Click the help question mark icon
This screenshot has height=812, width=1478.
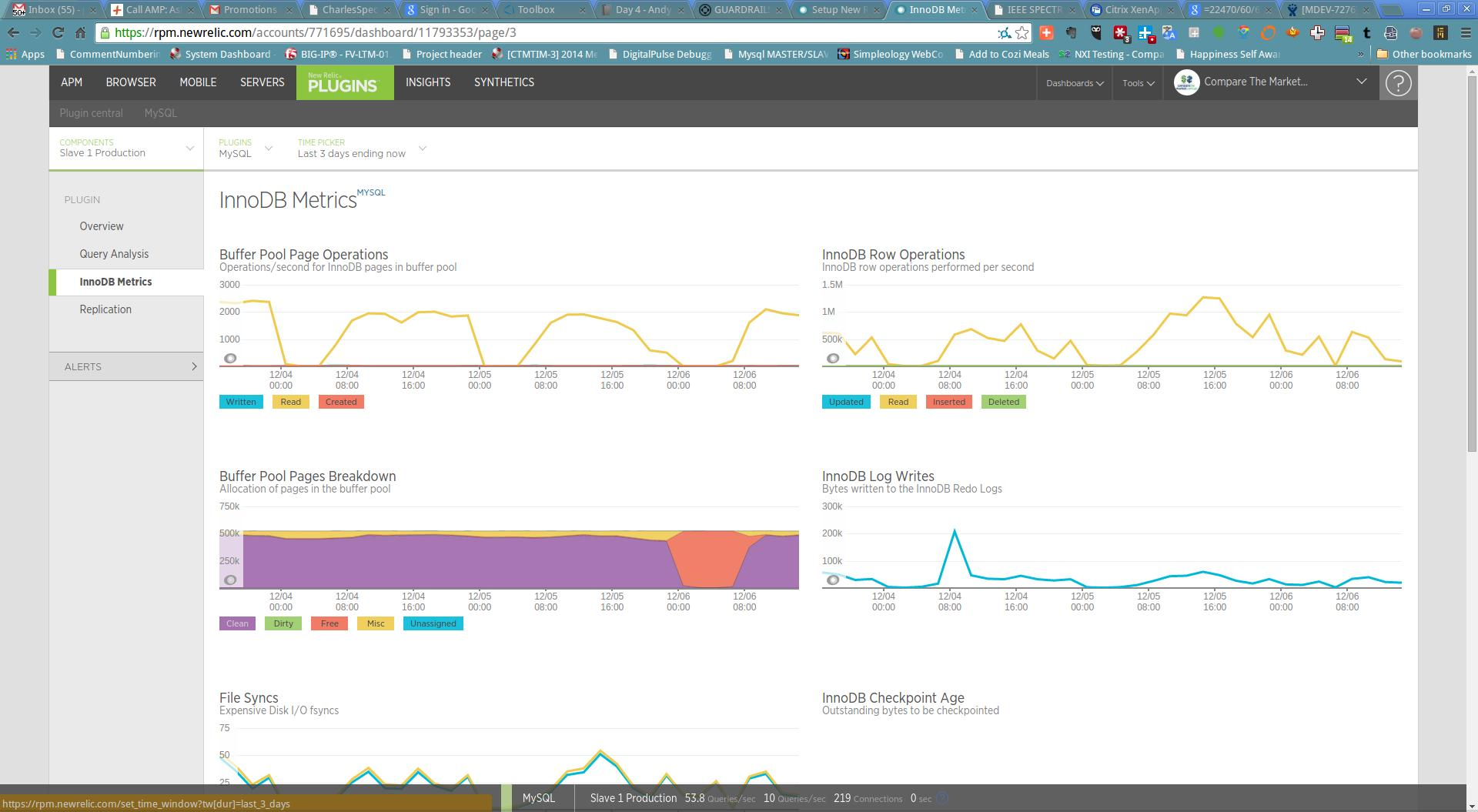click(x=1398, y=82)
